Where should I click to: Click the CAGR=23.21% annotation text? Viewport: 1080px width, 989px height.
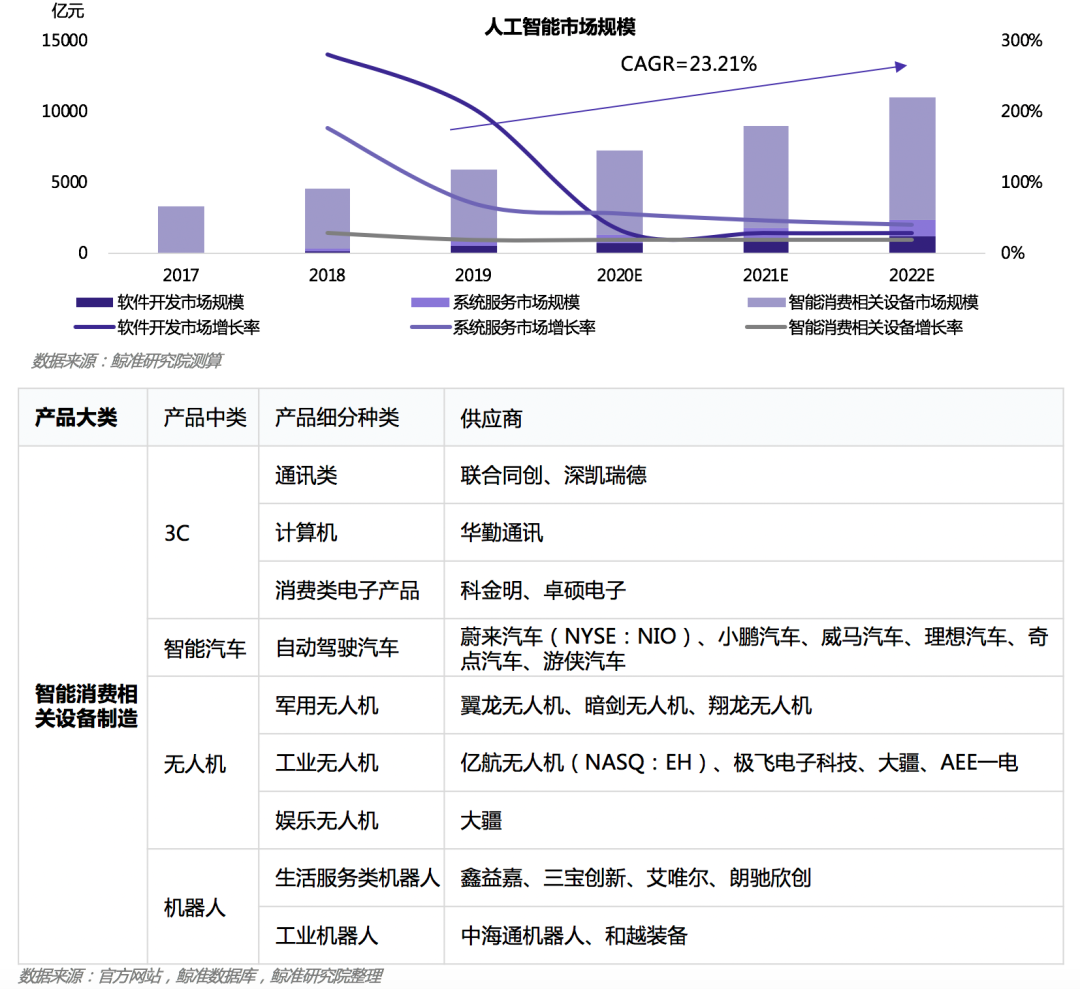coord(689,64)
